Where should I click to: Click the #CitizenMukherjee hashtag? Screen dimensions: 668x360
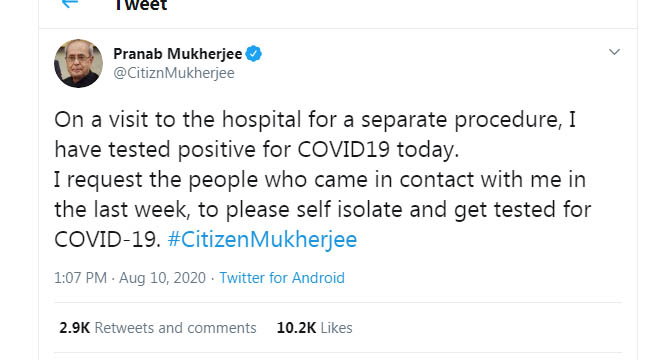(262, 239)
